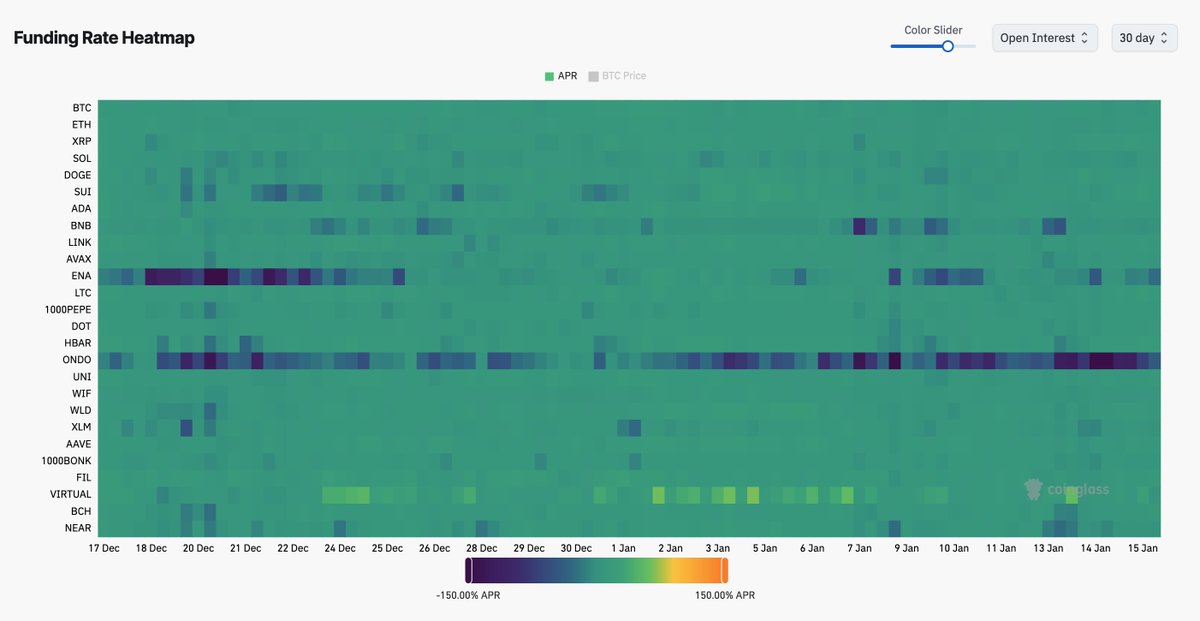Click the 150.00% maximum handle on the color scale

[x=725, y=570]
